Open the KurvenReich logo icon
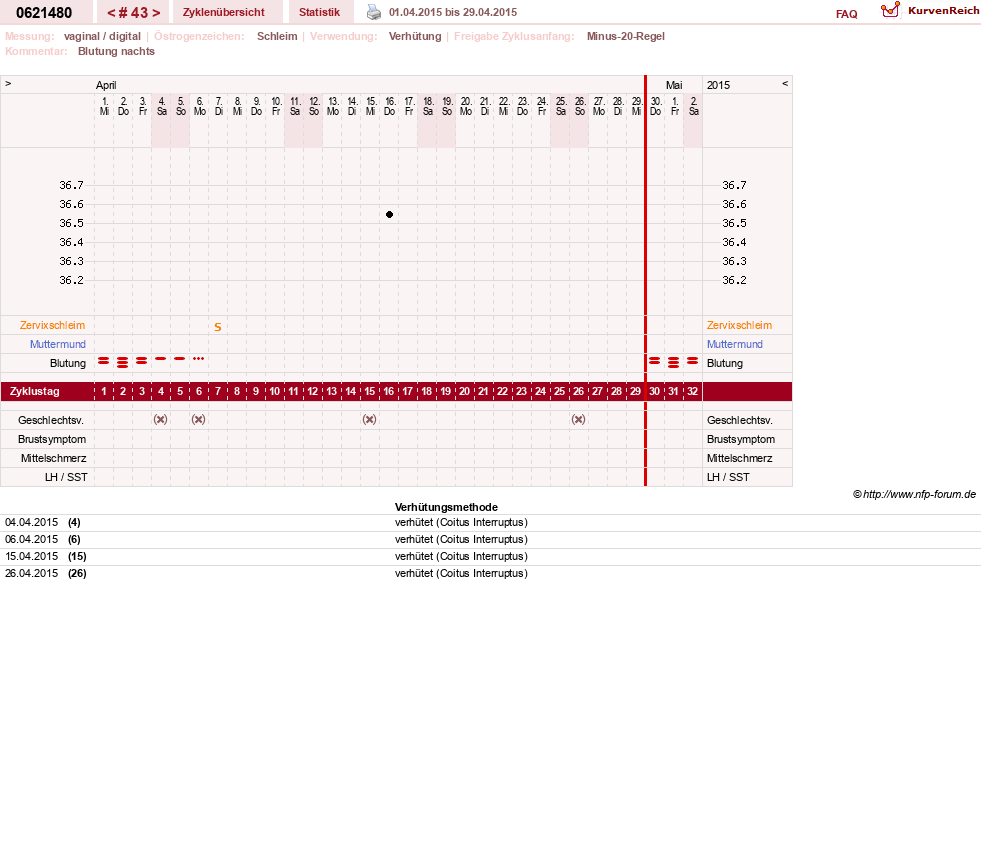981x846 pixels. 890,10
